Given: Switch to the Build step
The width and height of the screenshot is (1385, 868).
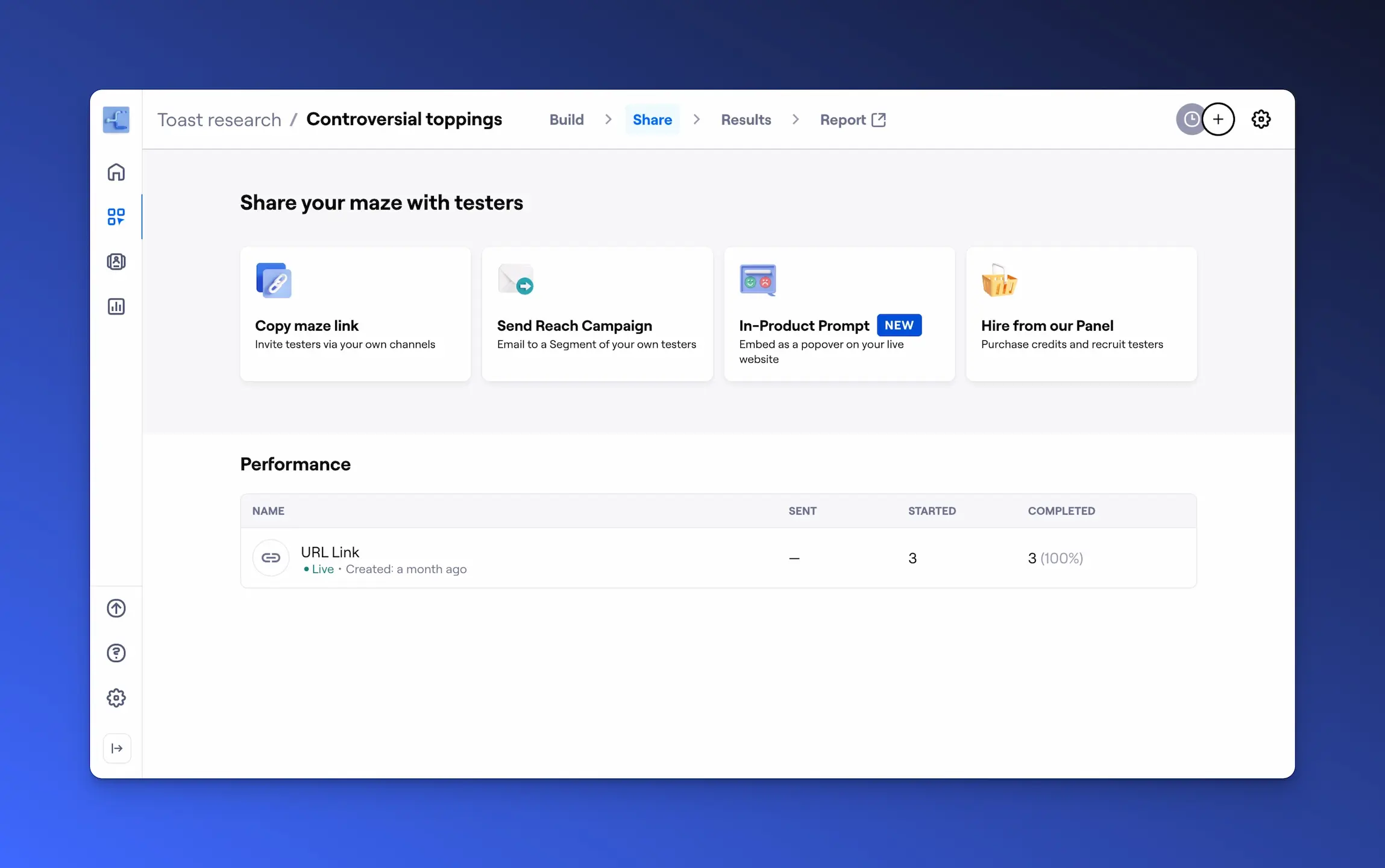Looking at the screenshot, I should pos(566,120).
